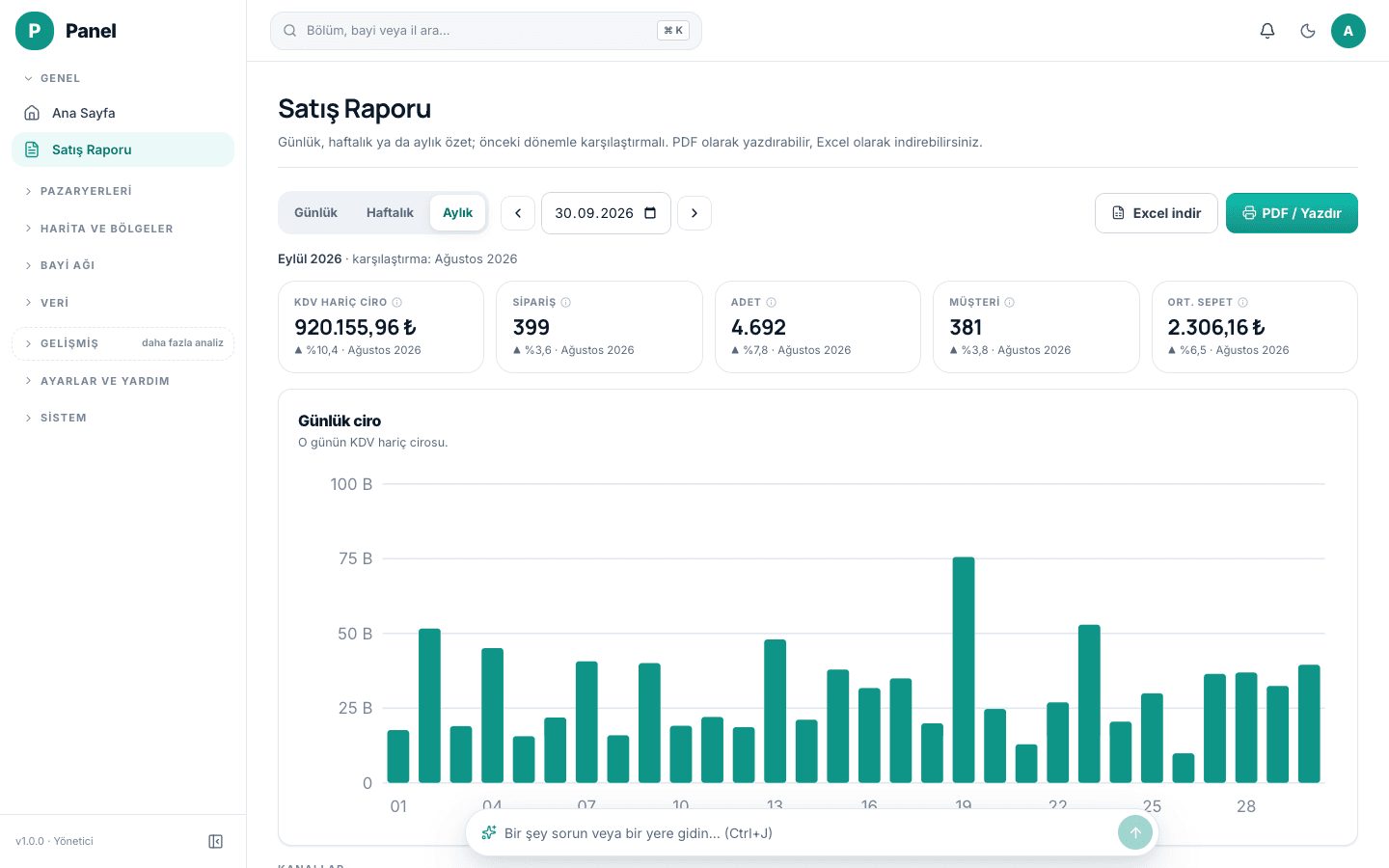Image resolution: width=1389 pixels, height=868 pixels.
Task: Click the search magnifier icon
Action: 289,31
